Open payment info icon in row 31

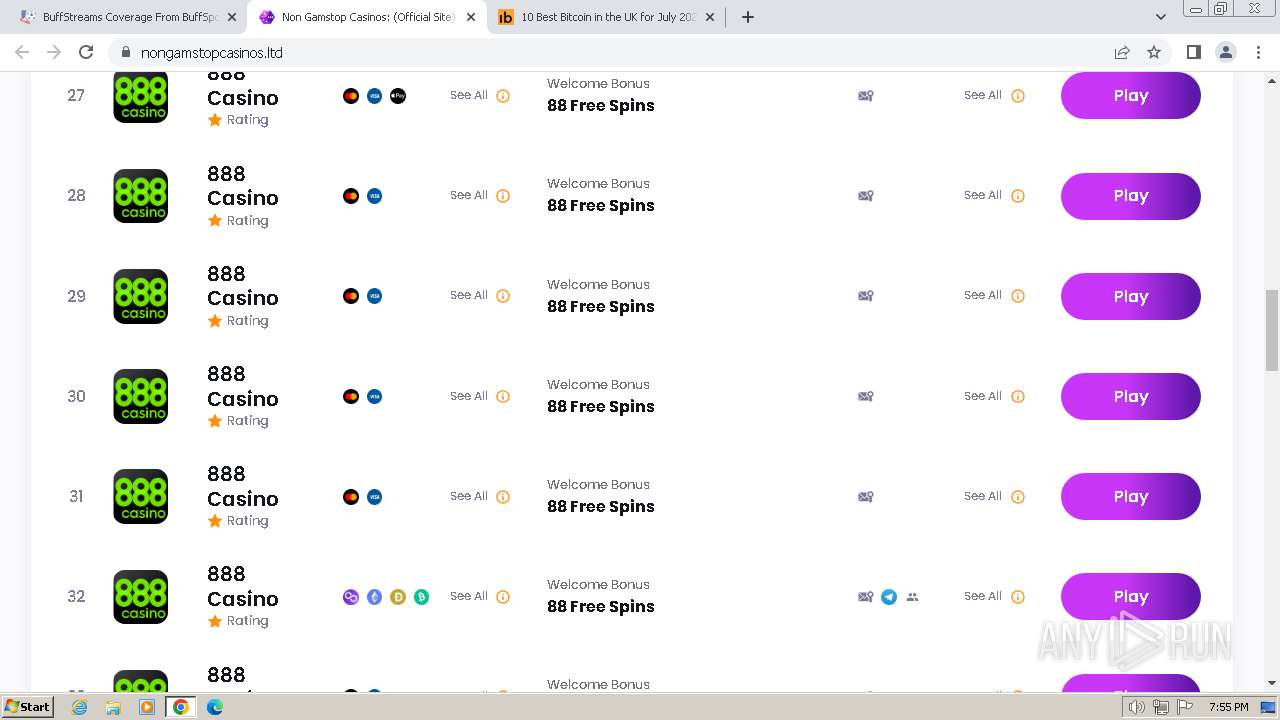tap(503, 497)
